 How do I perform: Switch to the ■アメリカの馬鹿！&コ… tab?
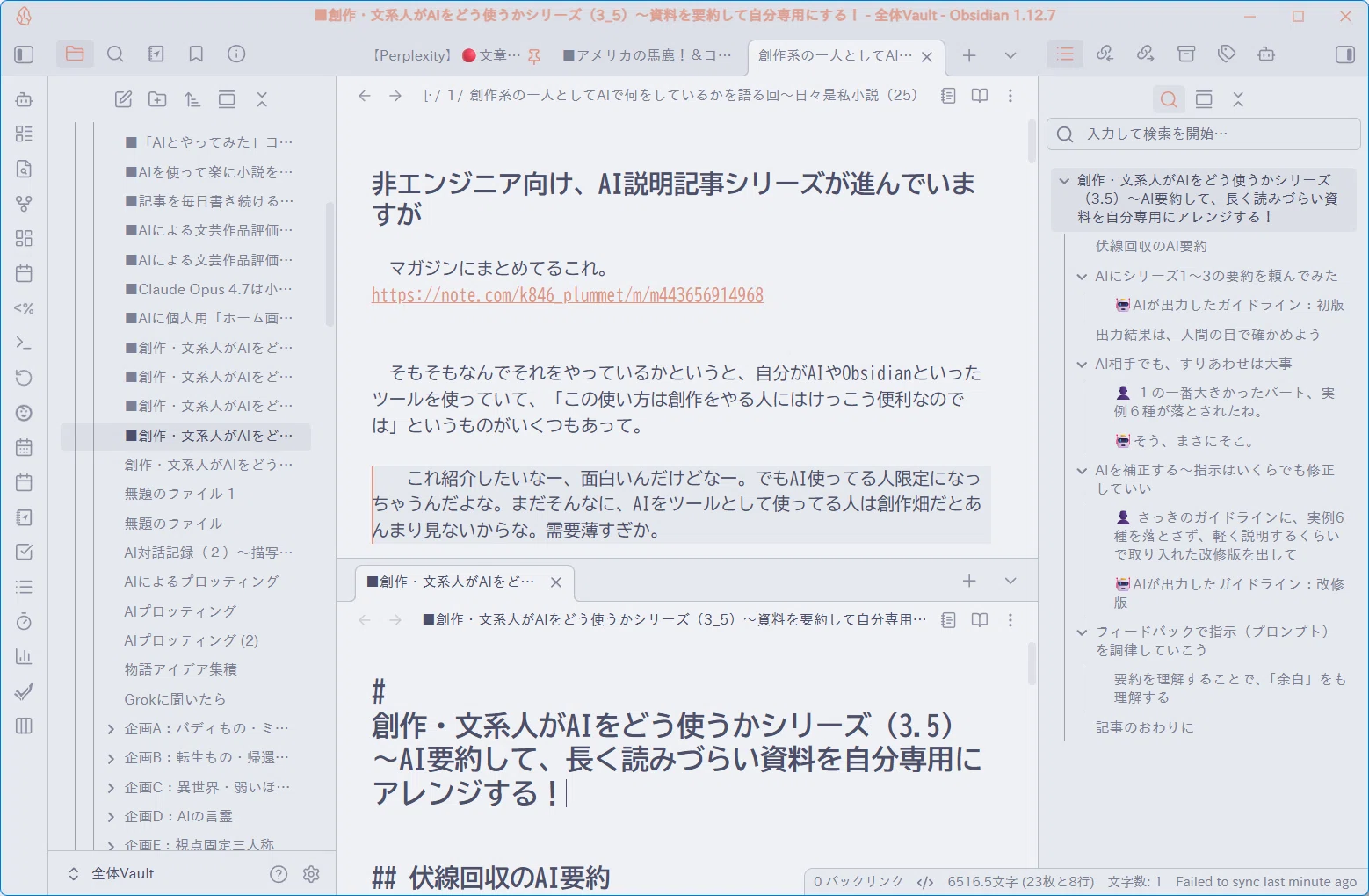point(648,55)
